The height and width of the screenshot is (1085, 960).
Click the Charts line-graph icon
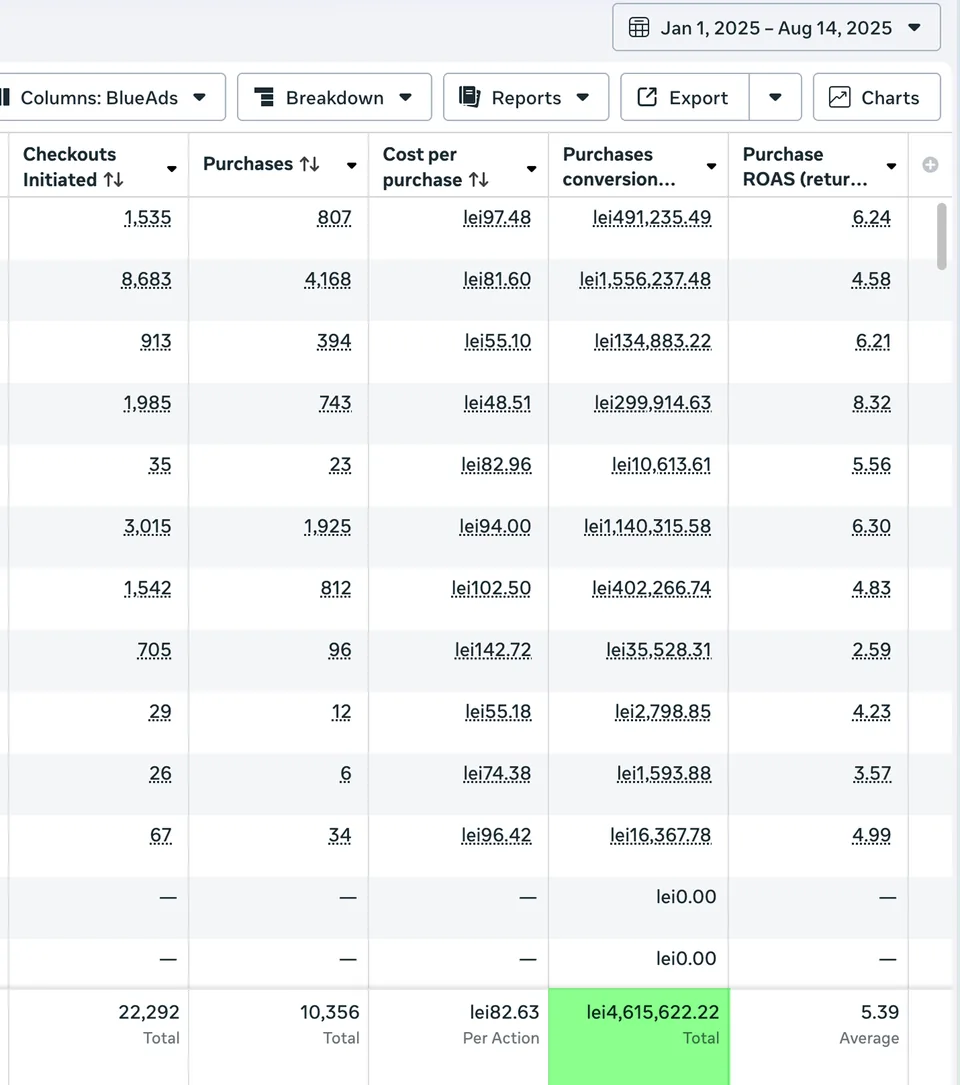[x=840, y=97]
